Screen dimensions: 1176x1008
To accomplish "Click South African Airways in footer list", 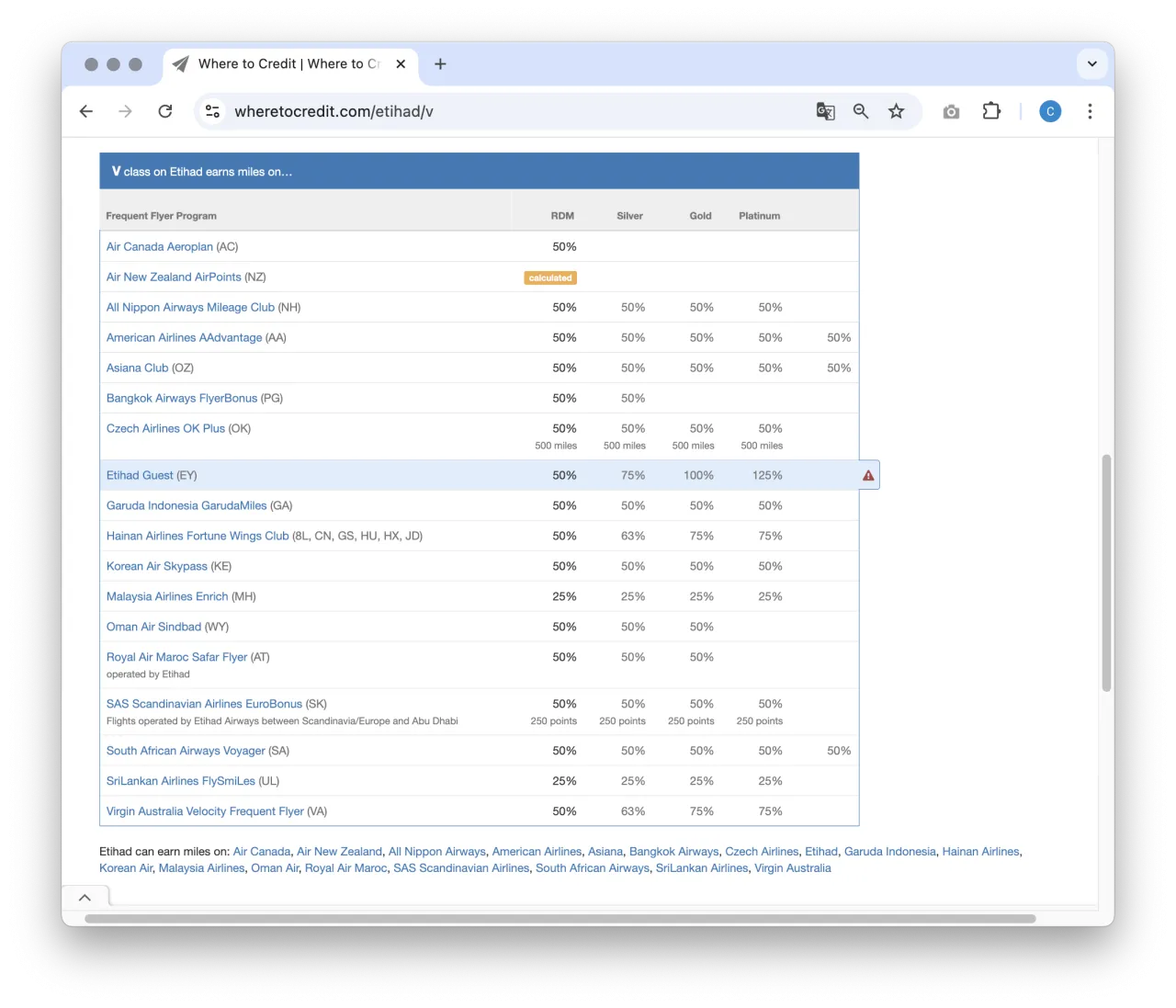I will 593,868.
